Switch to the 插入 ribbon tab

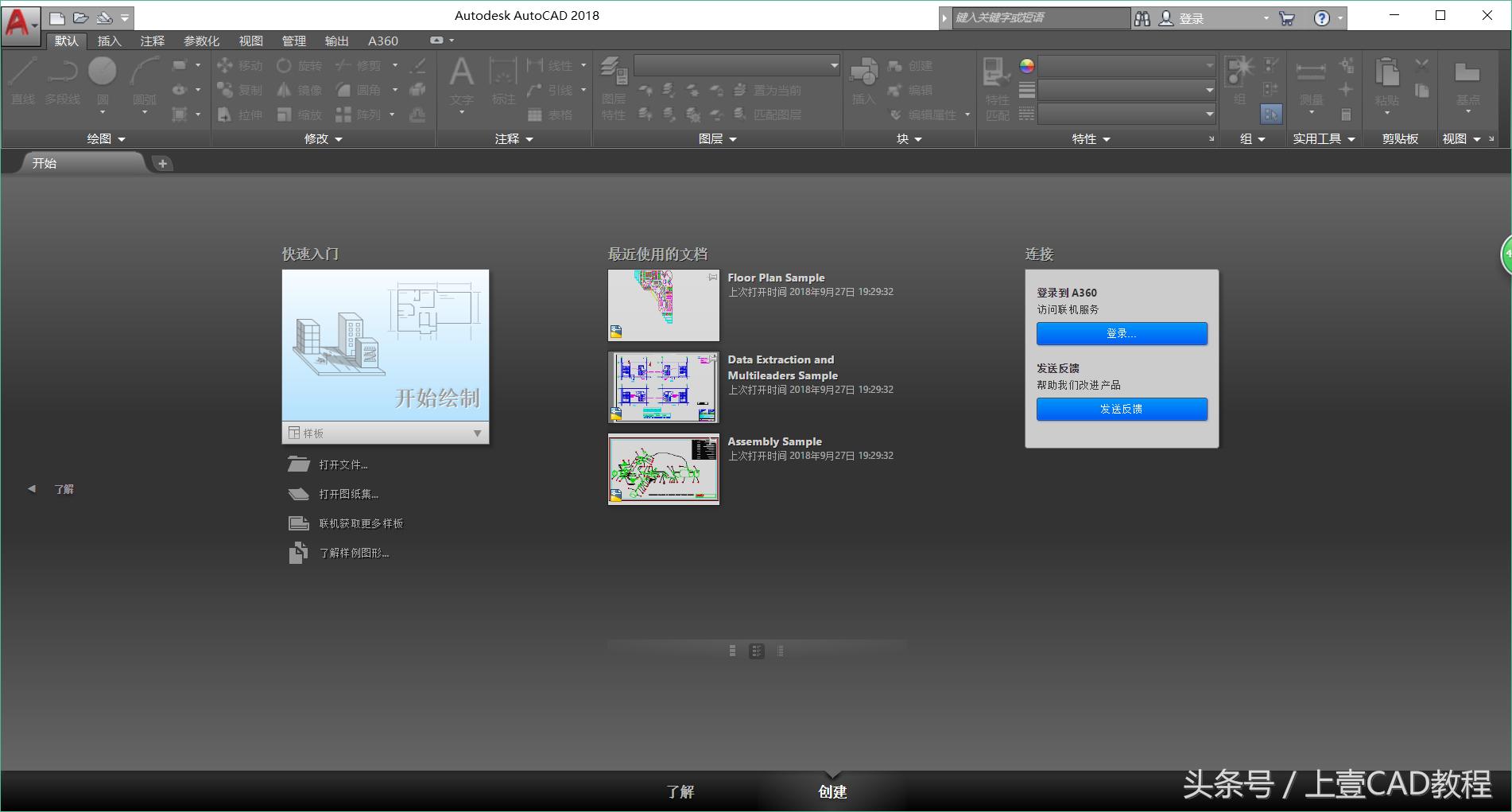click(x=109, y=41)
